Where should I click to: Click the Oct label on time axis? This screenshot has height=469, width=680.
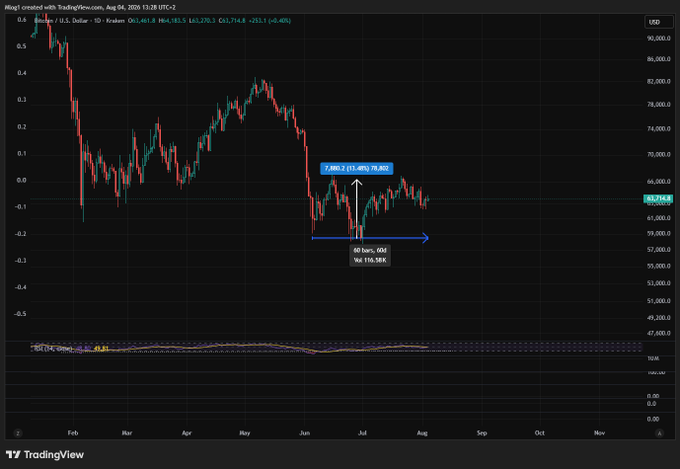539,433
